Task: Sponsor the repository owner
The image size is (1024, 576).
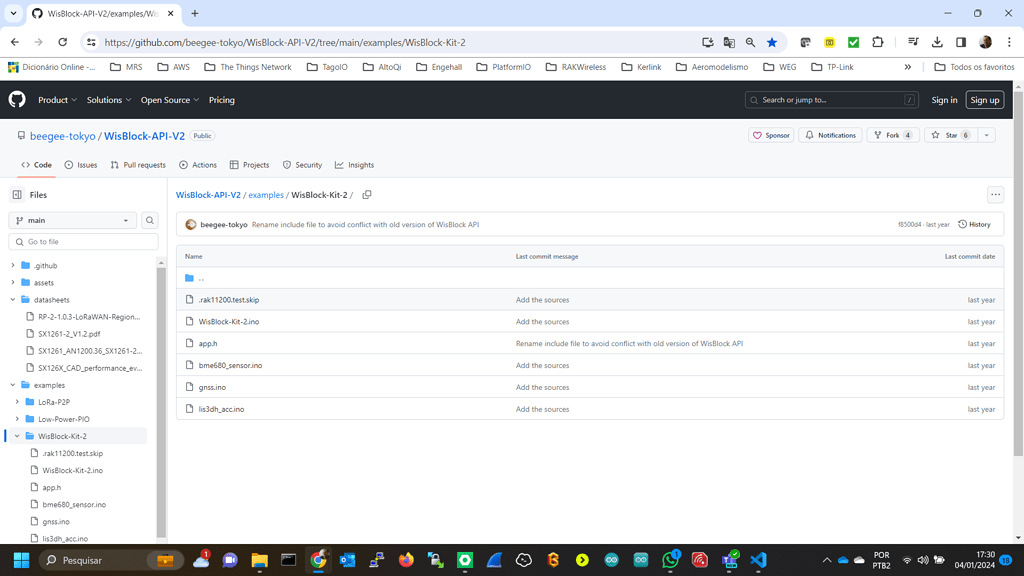Action: [x=771, y=135]
